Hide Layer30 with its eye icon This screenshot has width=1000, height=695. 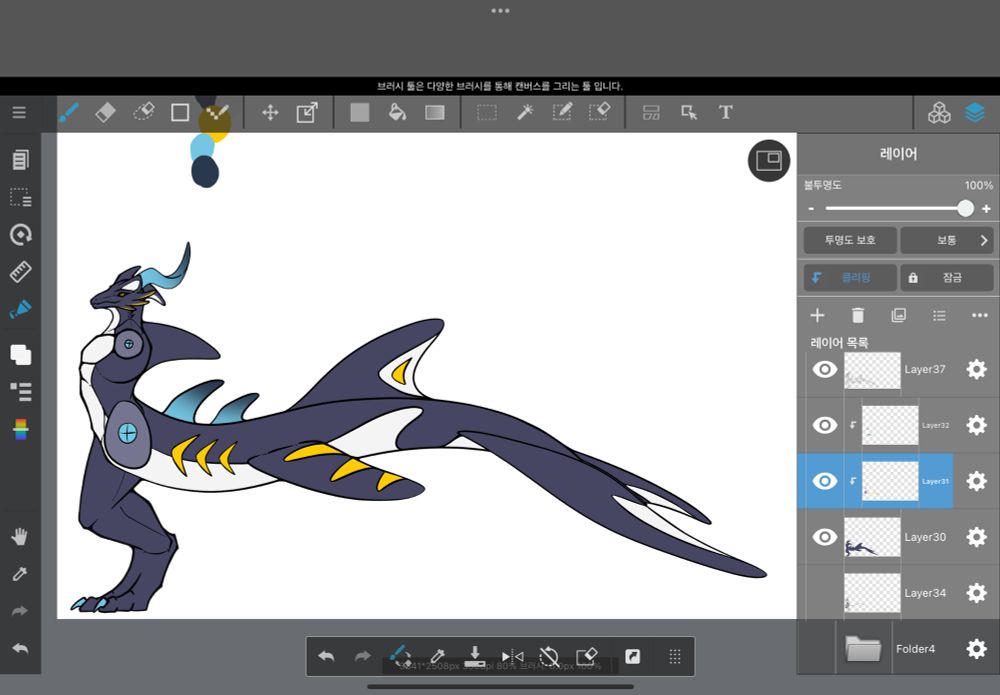825,537
